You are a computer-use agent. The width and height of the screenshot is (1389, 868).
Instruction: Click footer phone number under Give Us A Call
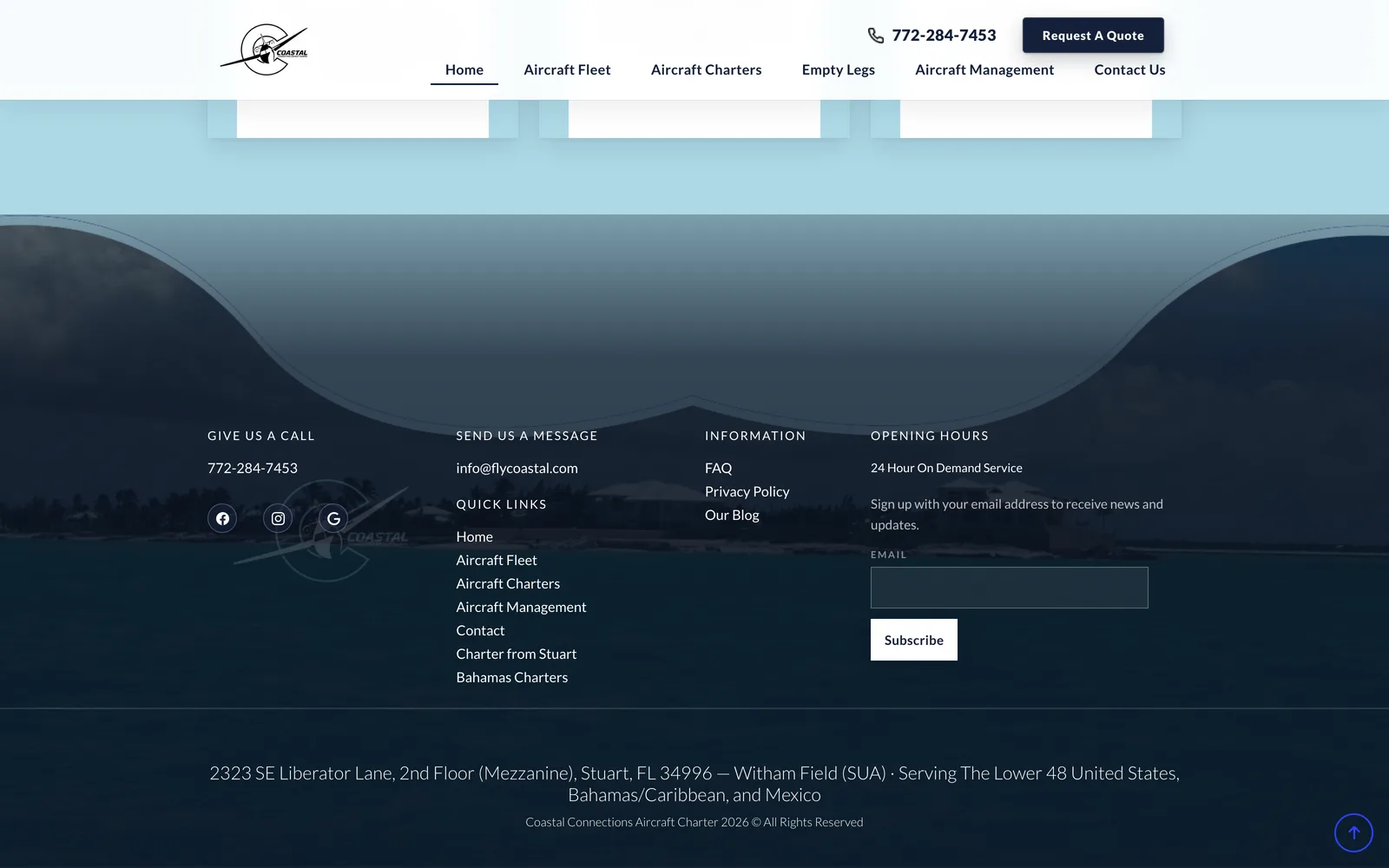[253, 468]
